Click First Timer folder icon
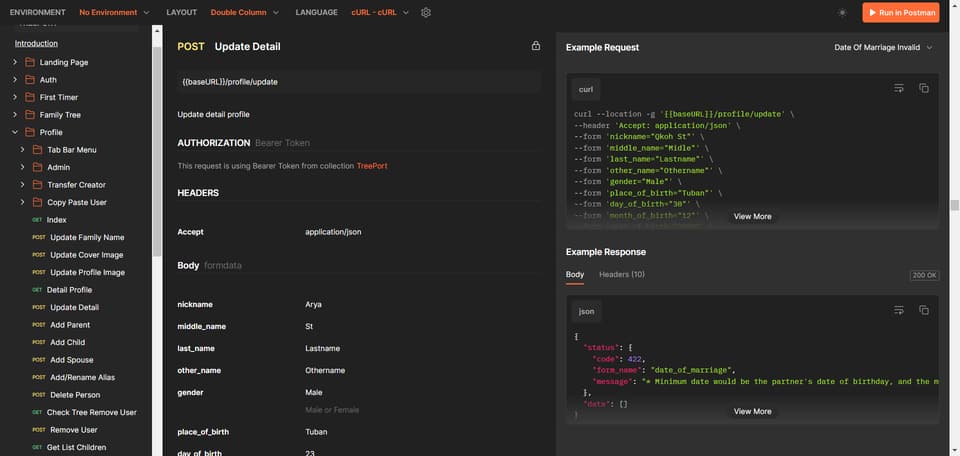Screen dimensions: 960x456 coord(29,97)
